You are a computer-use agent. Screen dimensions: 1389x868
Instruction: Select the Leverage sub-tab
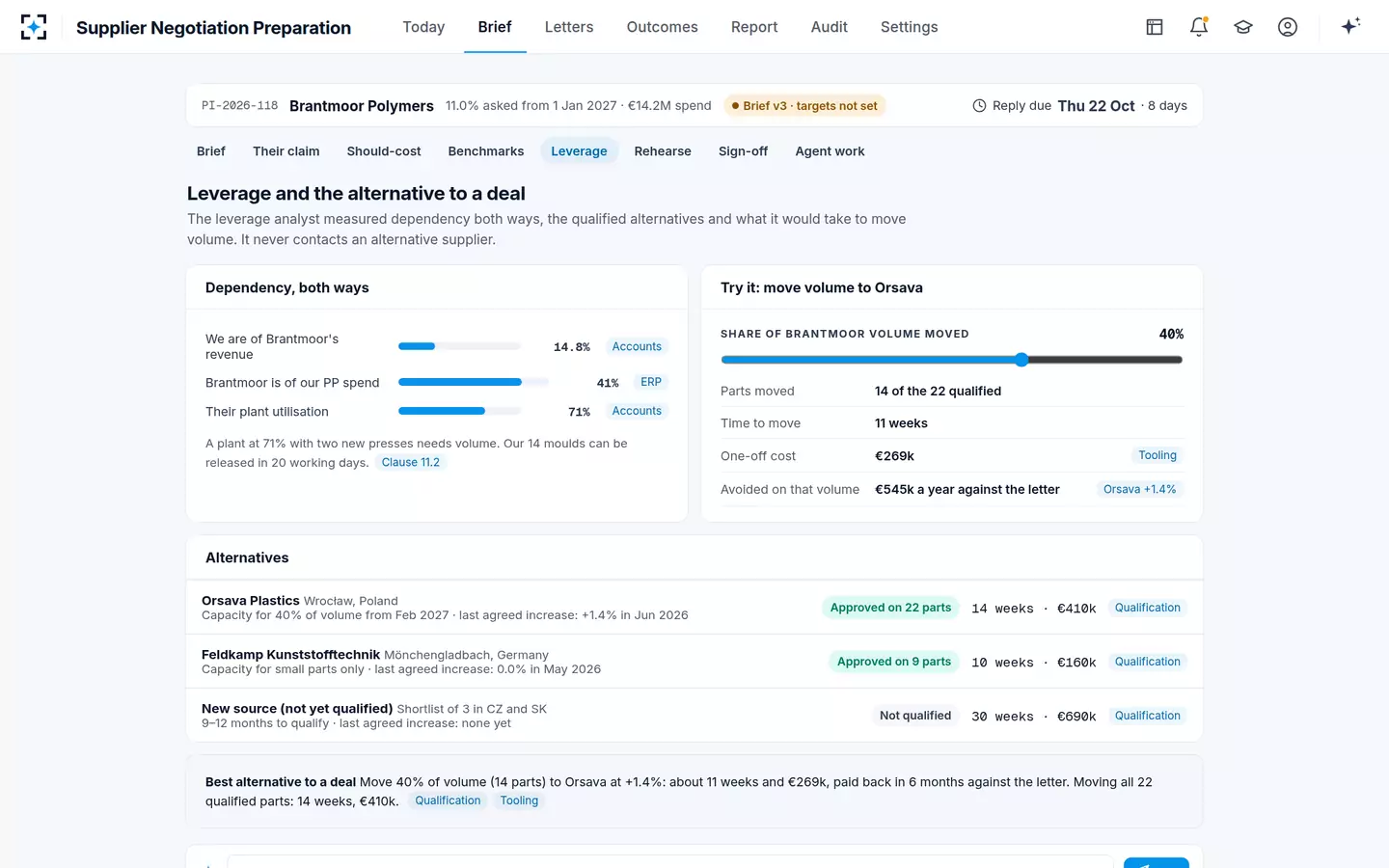[579, 151]
